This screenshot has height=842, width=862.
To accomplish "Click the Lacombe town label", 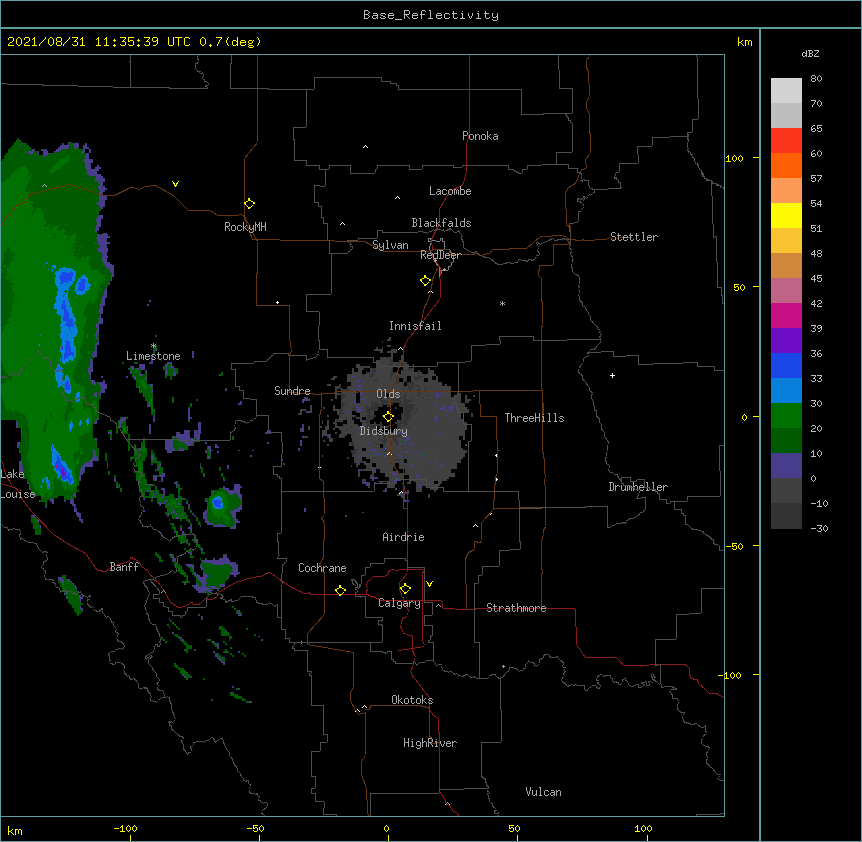I will [x=450, y=191].
